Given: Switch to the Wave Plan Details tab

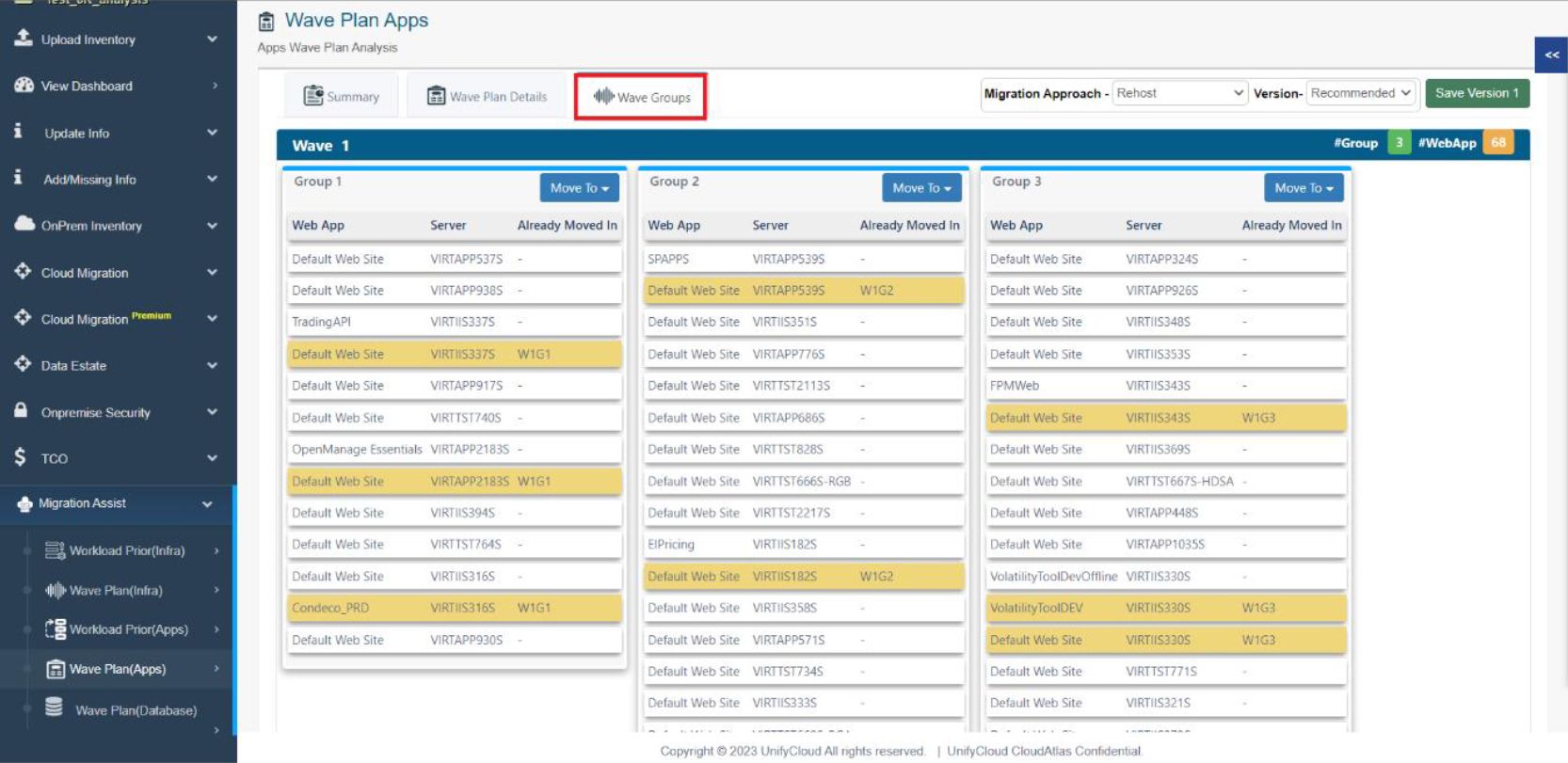Looking at the screenshot, I should point(487,96).
